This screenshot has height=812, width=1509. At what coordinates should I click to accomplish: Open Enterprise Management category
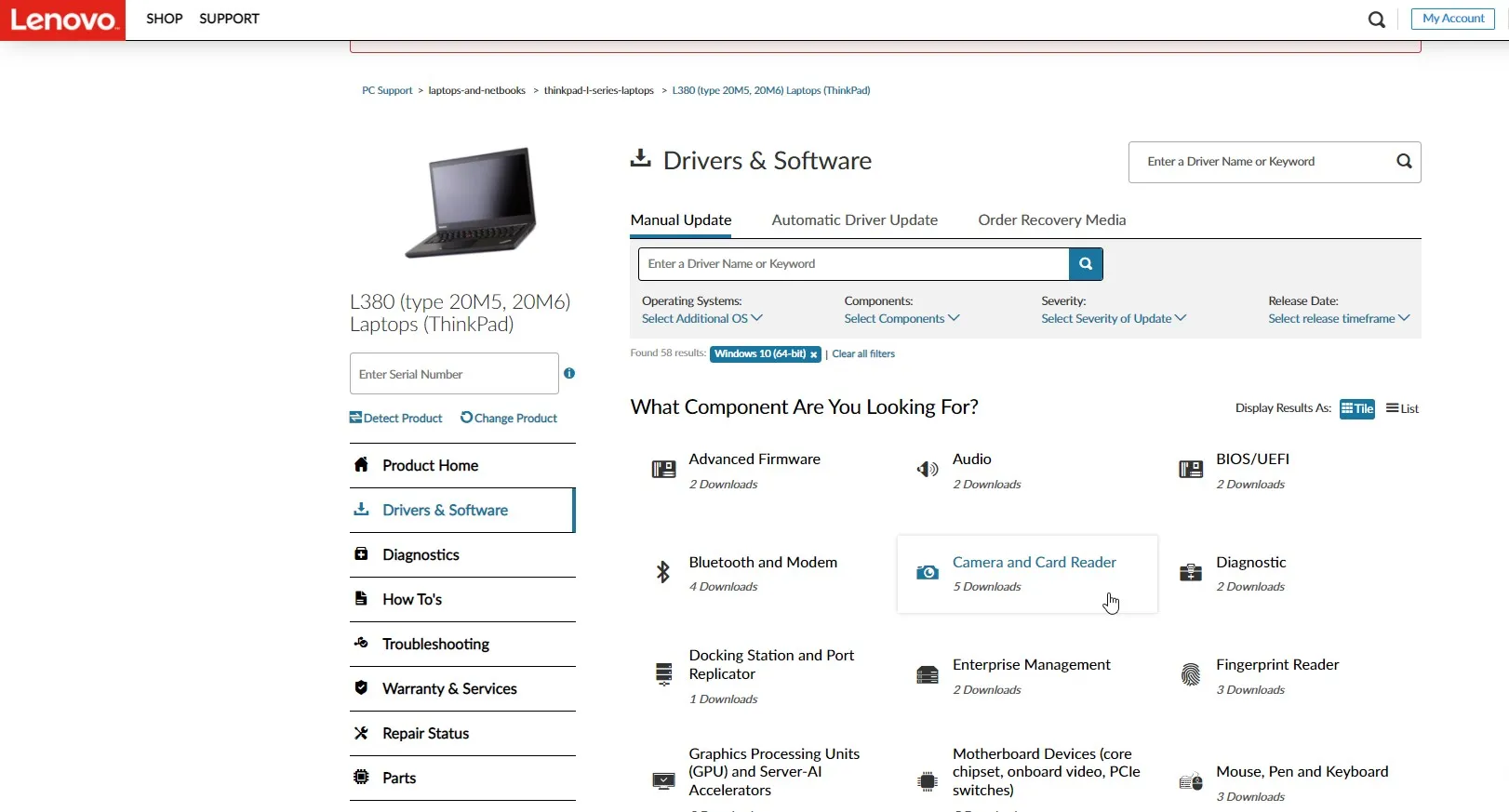point(1032,665)
